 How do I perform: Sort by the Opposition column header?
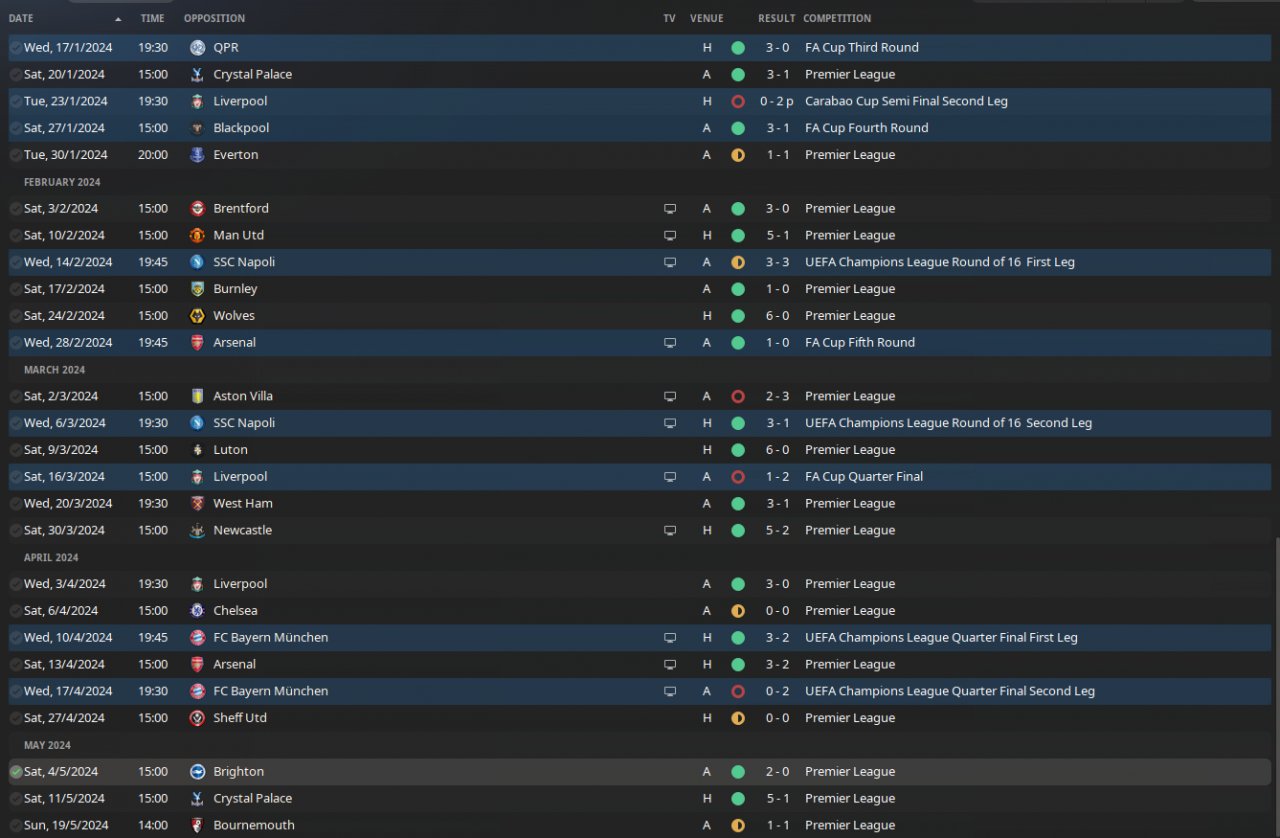tap(214, 18)
